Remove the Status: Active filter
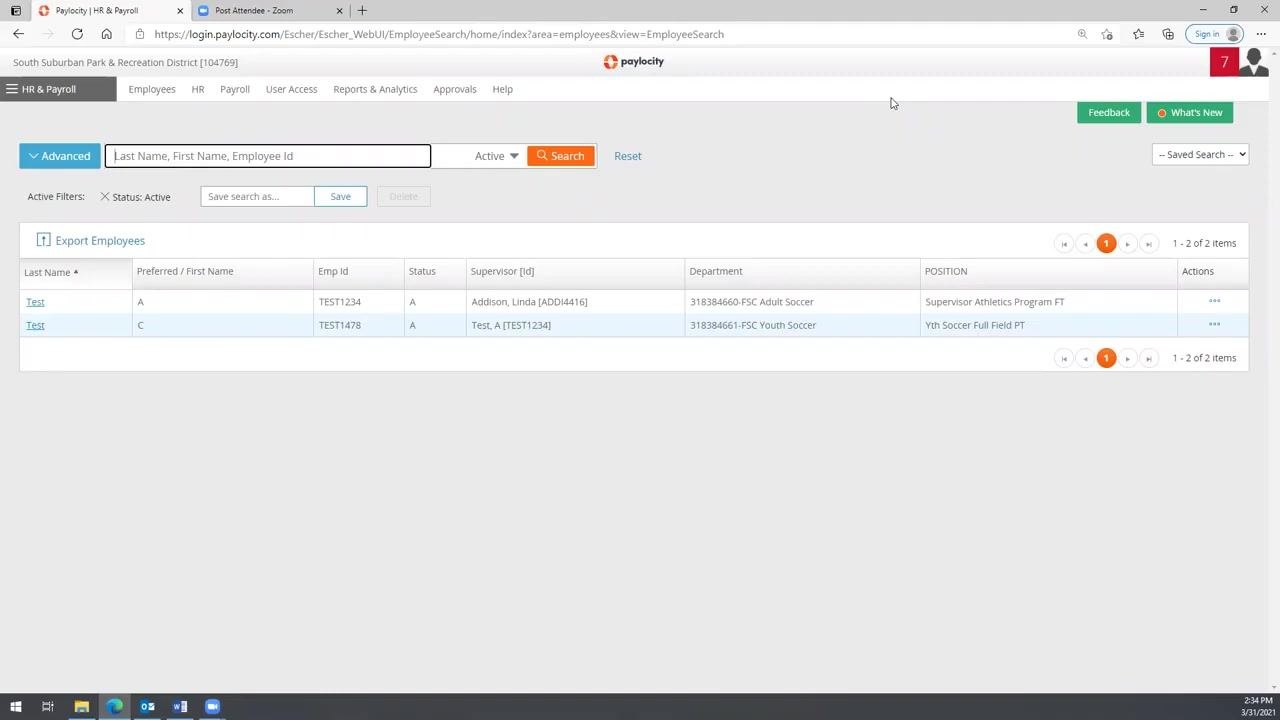Viewport: 1280px width, 720px height. coord(104,196)
